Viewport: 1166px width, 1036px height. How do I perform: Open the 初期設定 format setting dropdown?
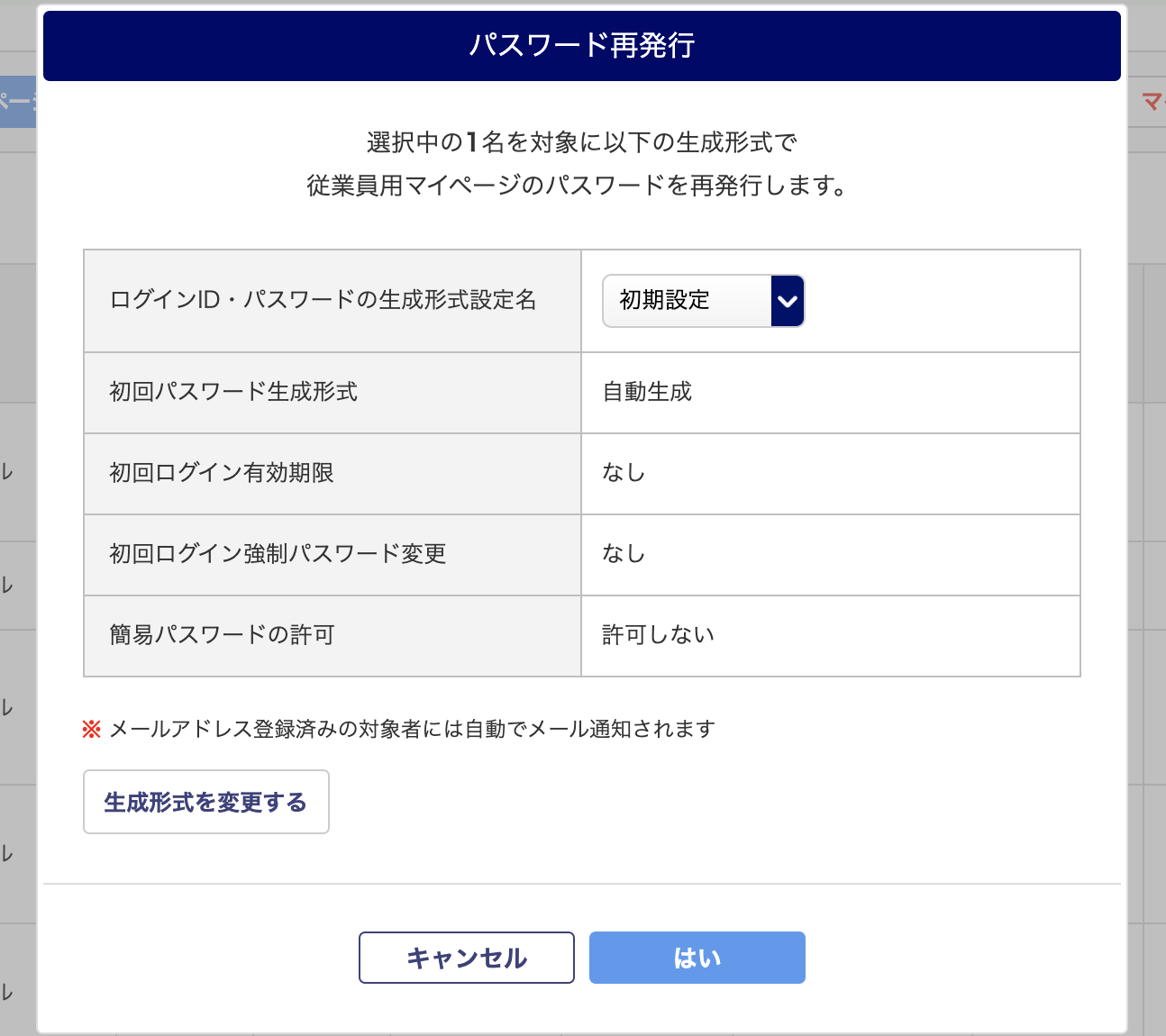click(x=703, y=301)
